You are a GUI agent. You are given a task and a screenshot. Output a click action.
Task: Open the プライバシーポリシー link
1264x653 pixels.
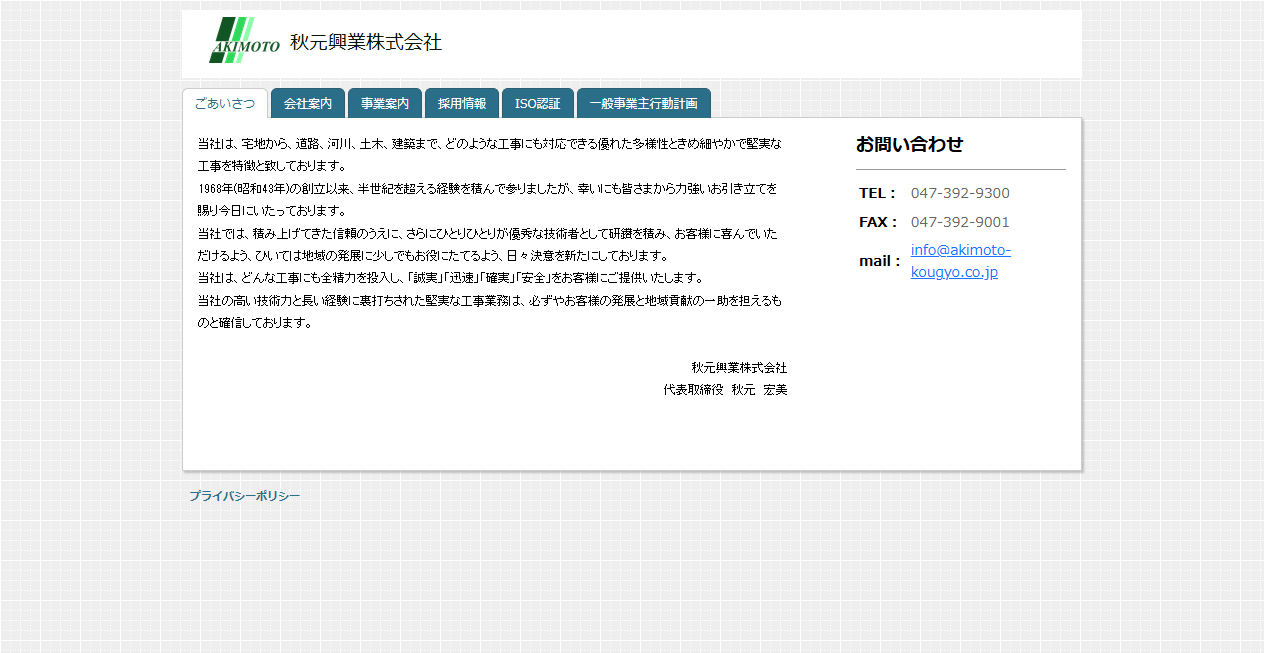(244, 494)
